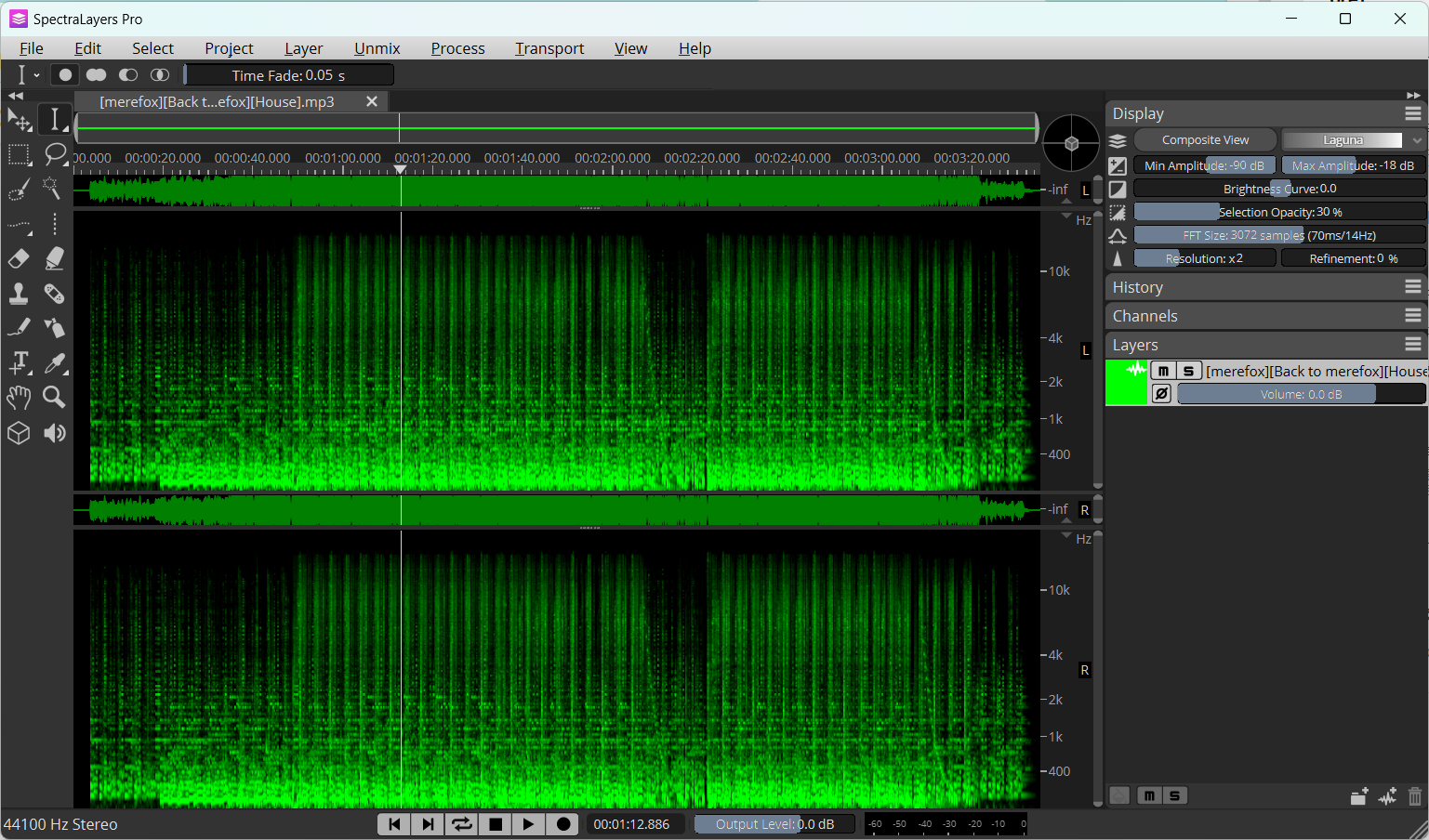
Task: Click the Eyedropper tool icon
Action: point(55,363)
